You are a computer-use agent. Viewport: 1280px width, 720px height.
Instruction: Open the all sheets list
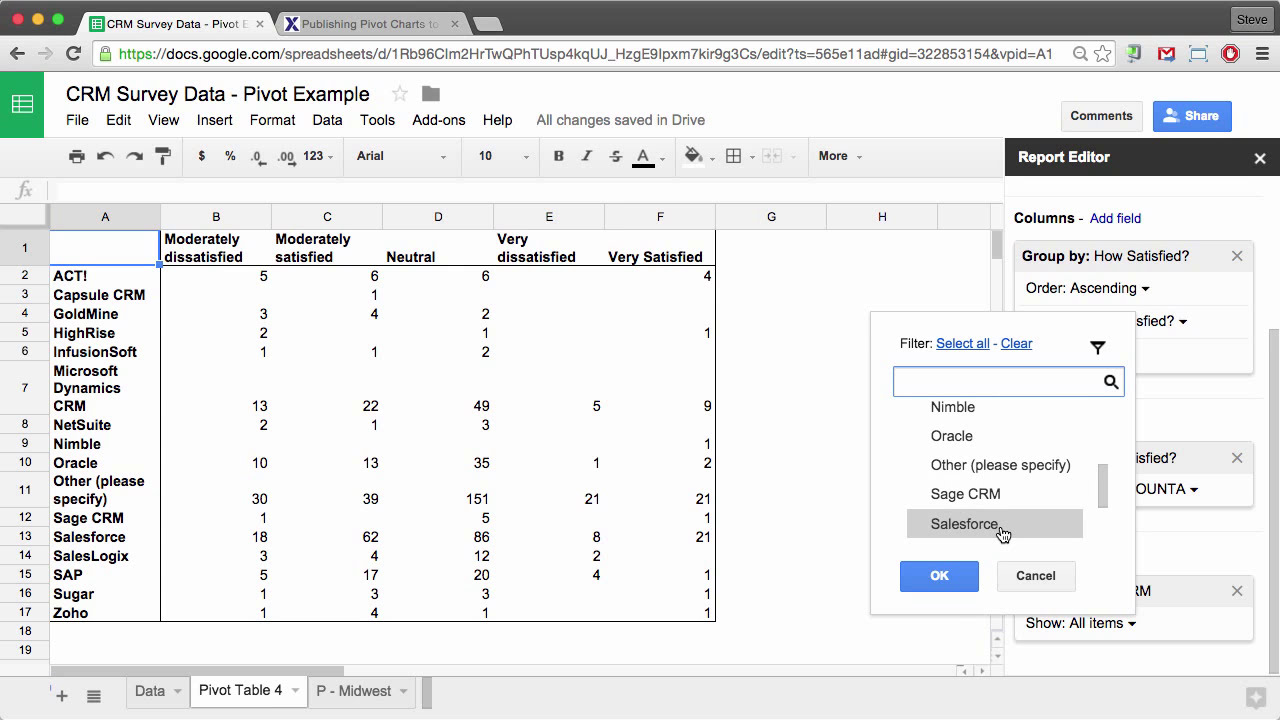(x=94, y=696)
